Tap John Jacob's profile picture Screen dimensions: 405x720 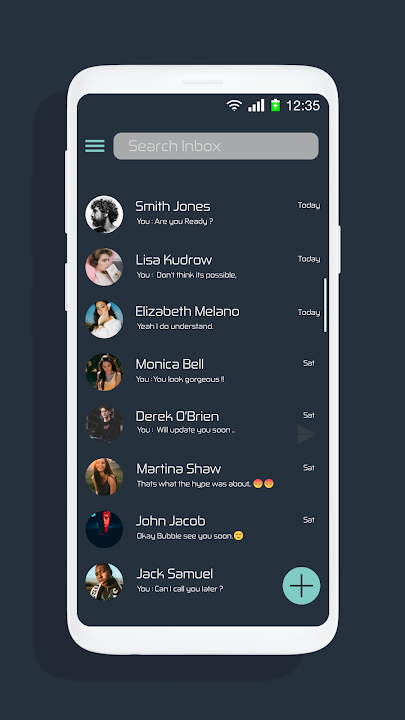click(104, 529)
